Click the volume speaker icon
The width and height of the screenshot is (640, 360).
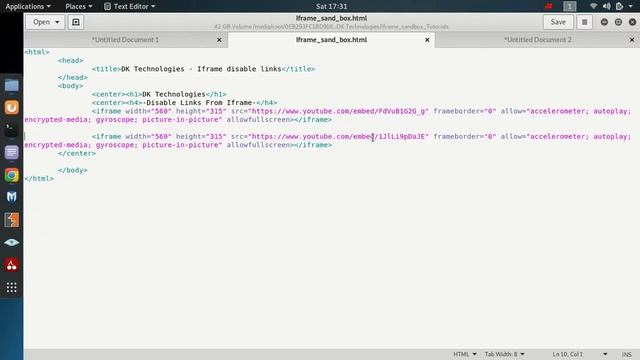click(607, 6)
